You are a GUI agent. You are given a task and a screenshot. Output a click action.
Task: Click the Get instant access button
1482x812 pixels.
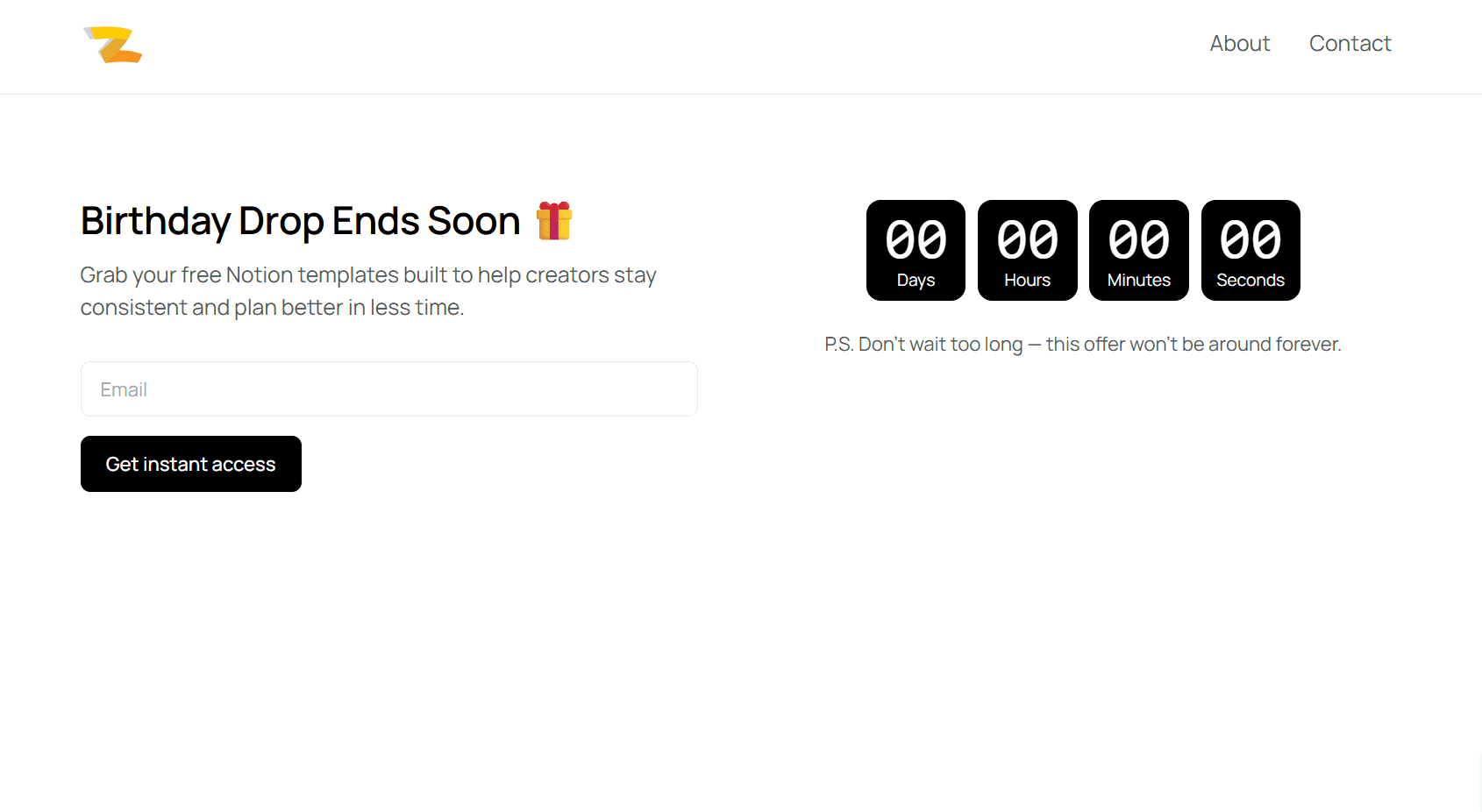(x=191, y=464)
